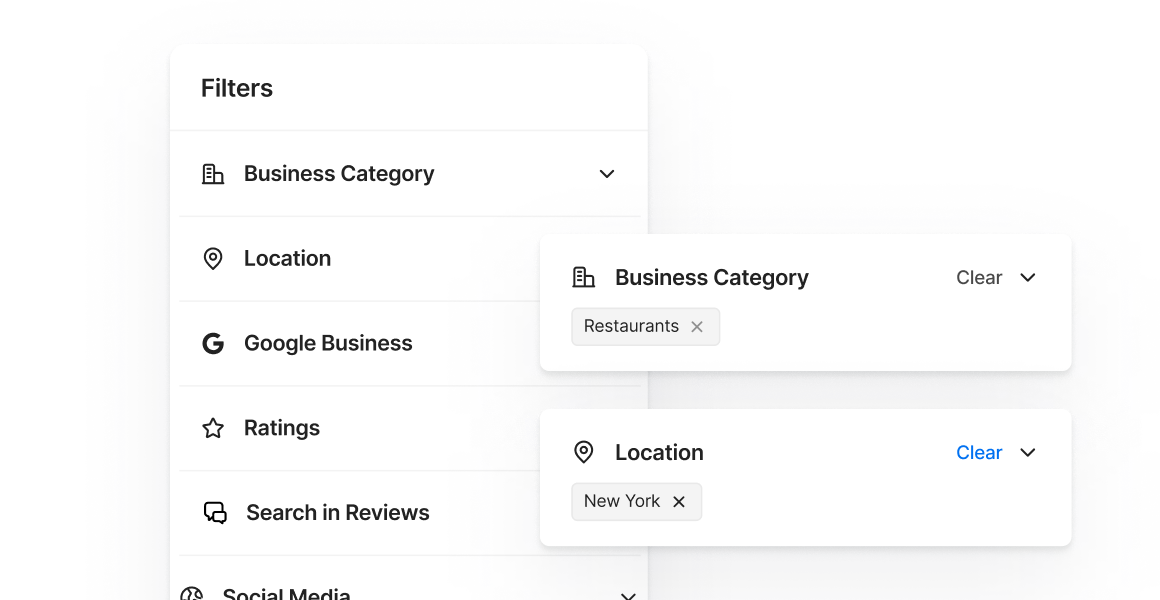The height and width of the screenshot is (600, 1160).
Task: Click the Filters heading
Action: coord(237,88)
